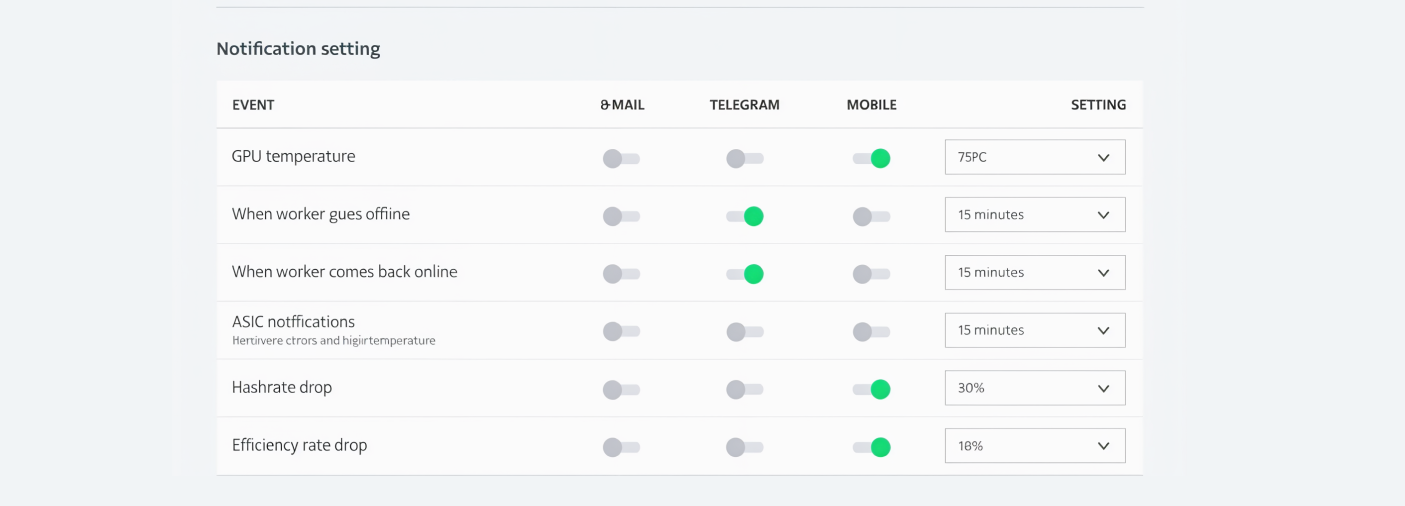Turn on Telegram for ASIC notifications
Viewport: 1405px width, 506px height.
tap(745, 332)
